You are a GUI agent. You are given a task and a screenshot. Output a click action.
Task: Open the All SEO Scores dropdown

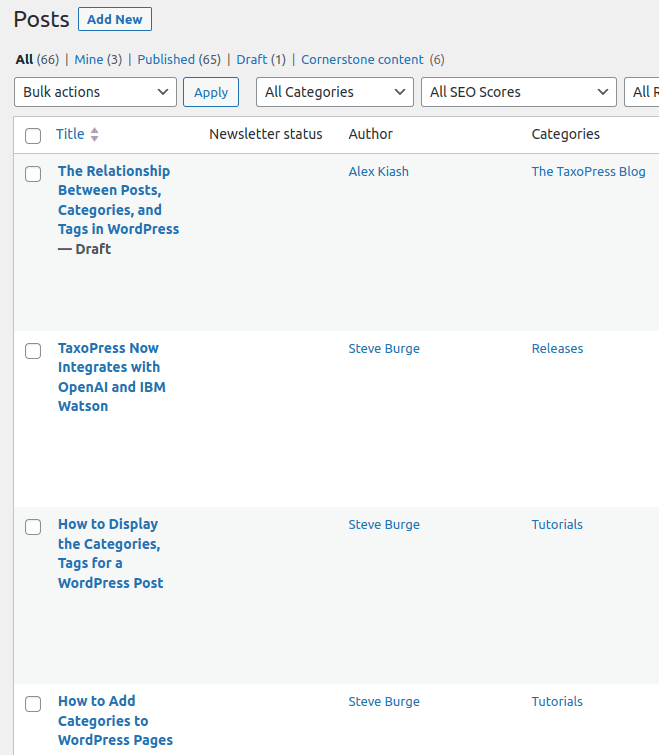click(x=518, y=92)
